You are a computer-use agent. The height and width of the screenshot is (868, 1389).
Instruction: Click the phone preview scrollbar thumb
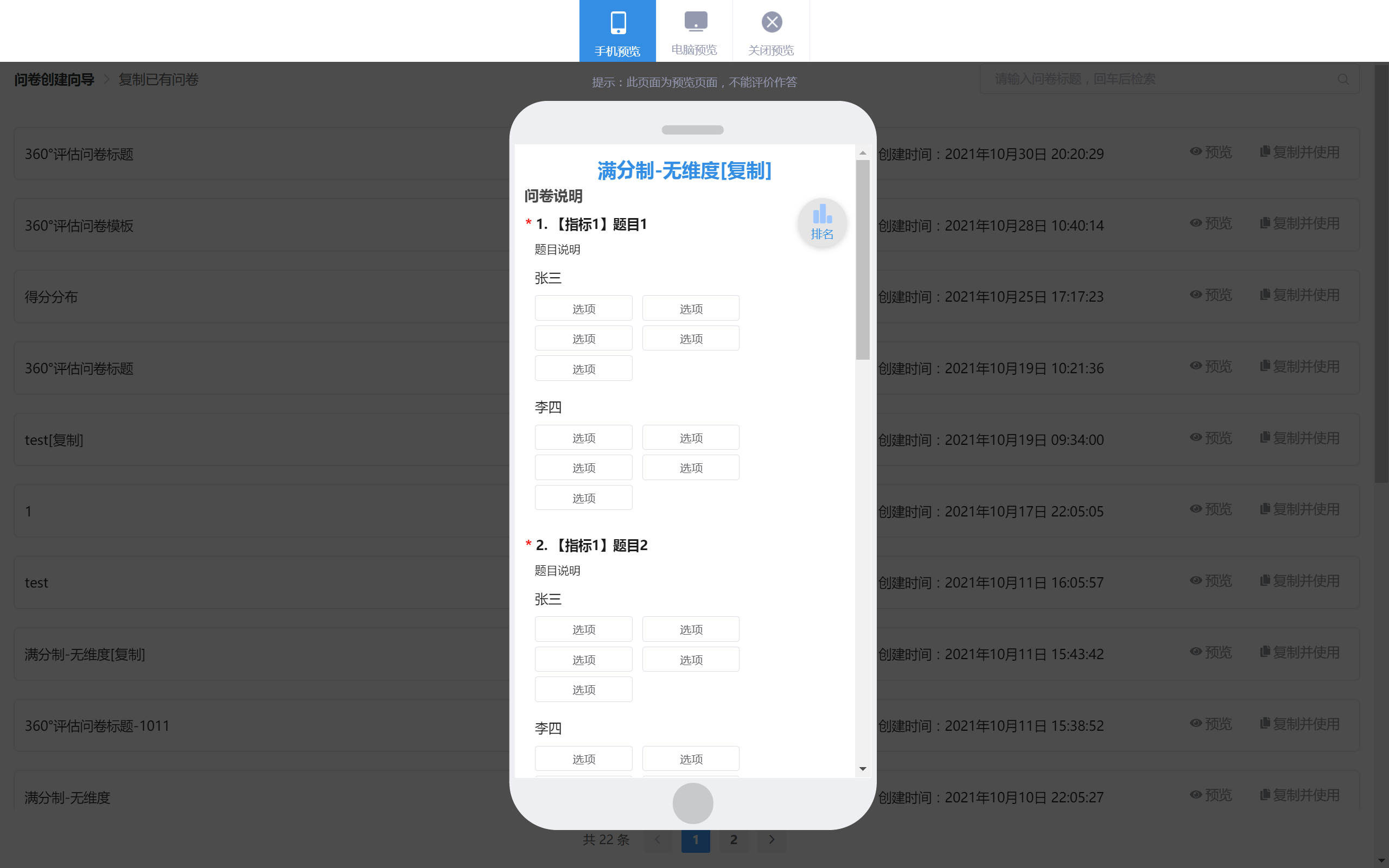click(x=863, y=260)
